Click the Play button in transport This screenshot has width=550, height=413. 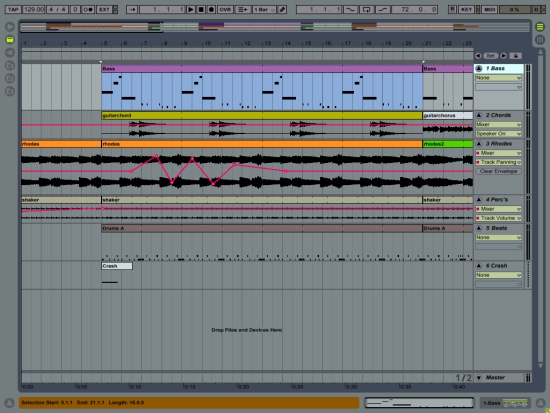tap(191, 9)
